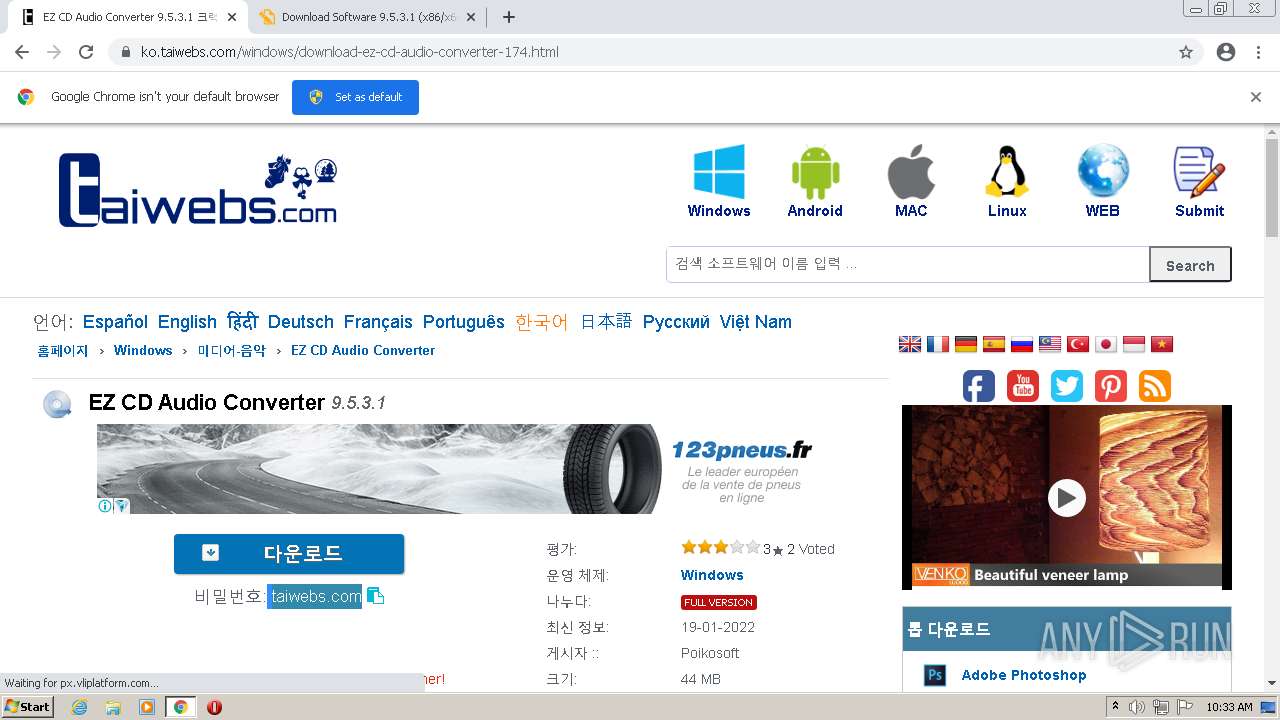1280x720 pixels.
Task: Switch language using the Vietnamese flag
Action: coord(1162,344)
